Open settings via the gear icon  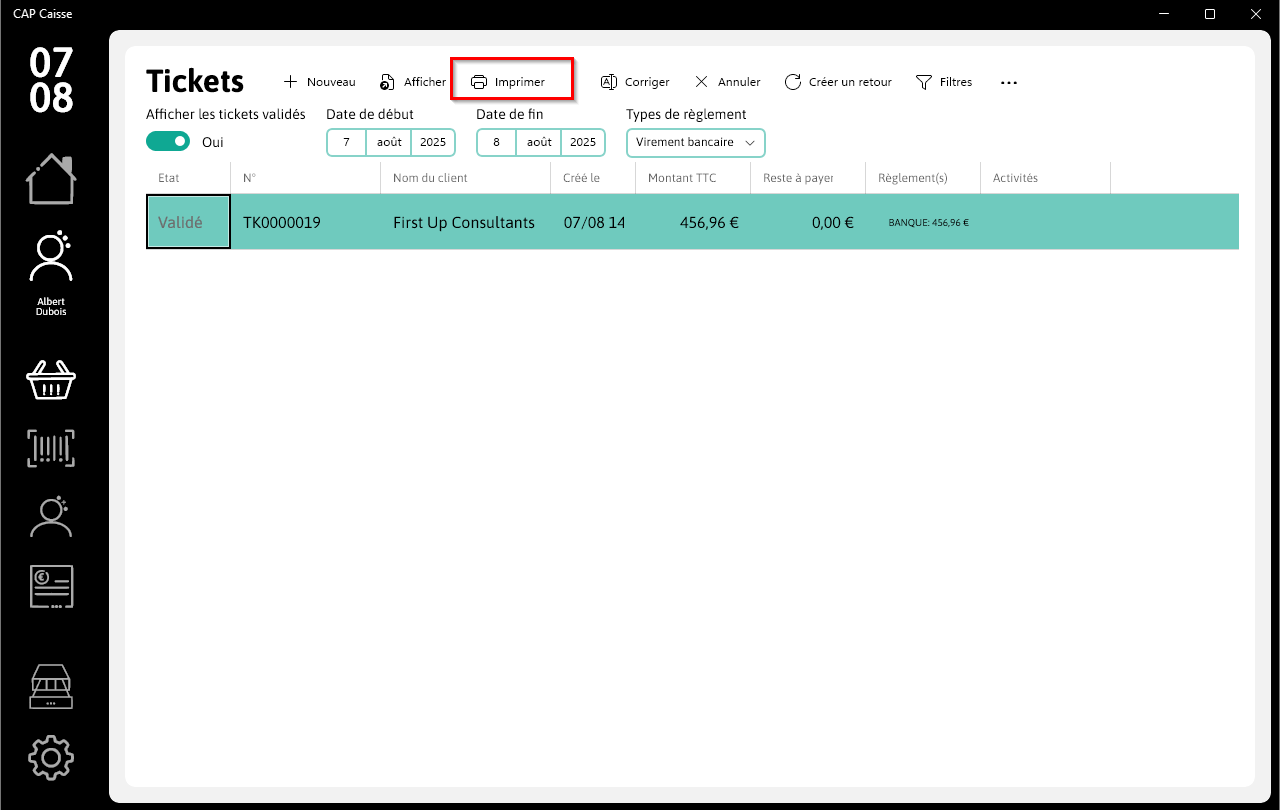tap(51, 758)
